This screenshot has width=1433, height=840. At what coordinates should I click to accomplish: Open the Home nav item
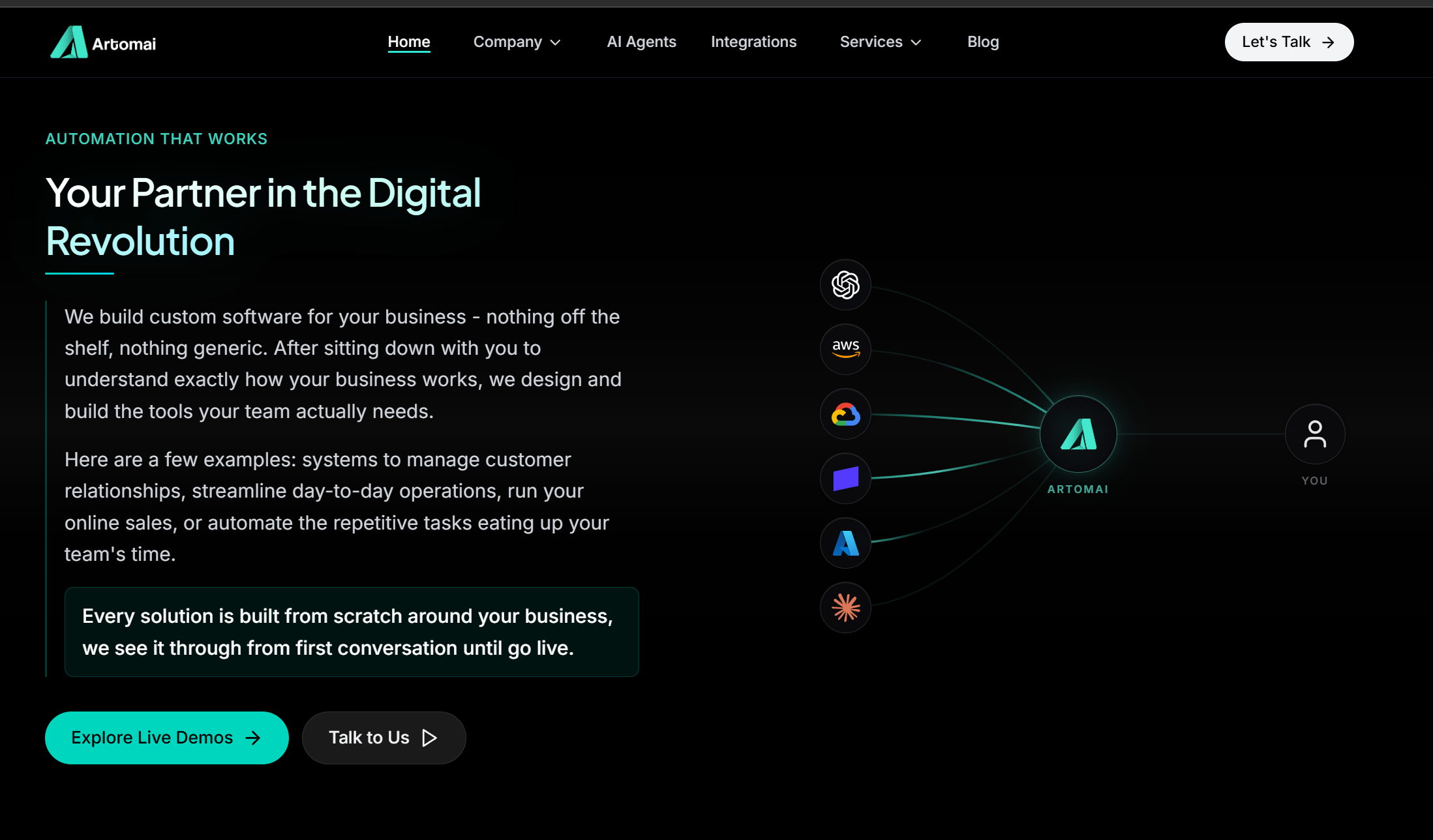(409, 42)
